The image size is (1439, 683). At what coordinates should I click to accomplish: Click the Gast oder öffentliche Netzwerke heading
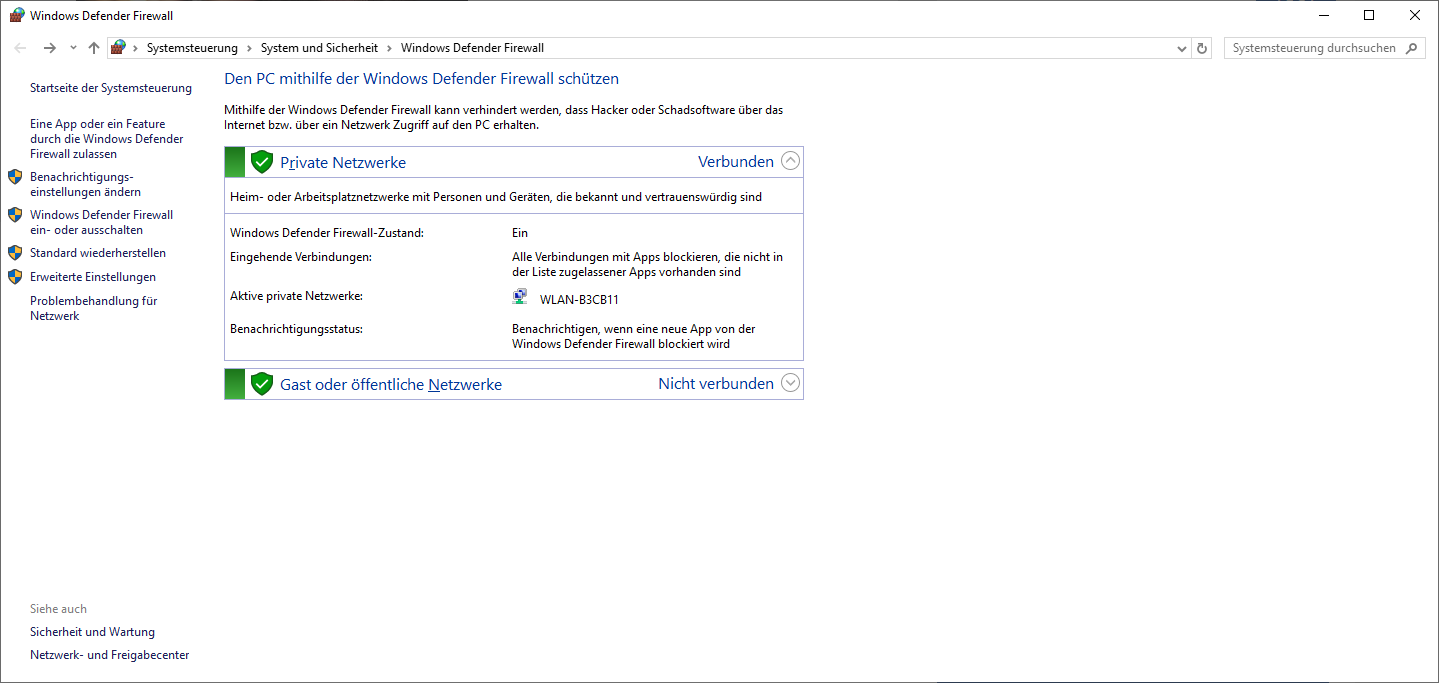[x=391, y=385]
